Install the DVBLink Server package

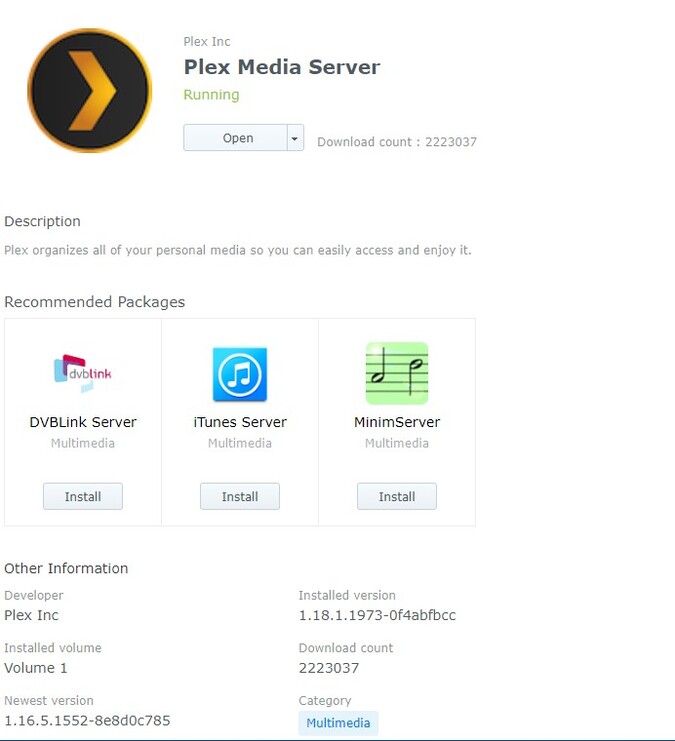[83, 496]
